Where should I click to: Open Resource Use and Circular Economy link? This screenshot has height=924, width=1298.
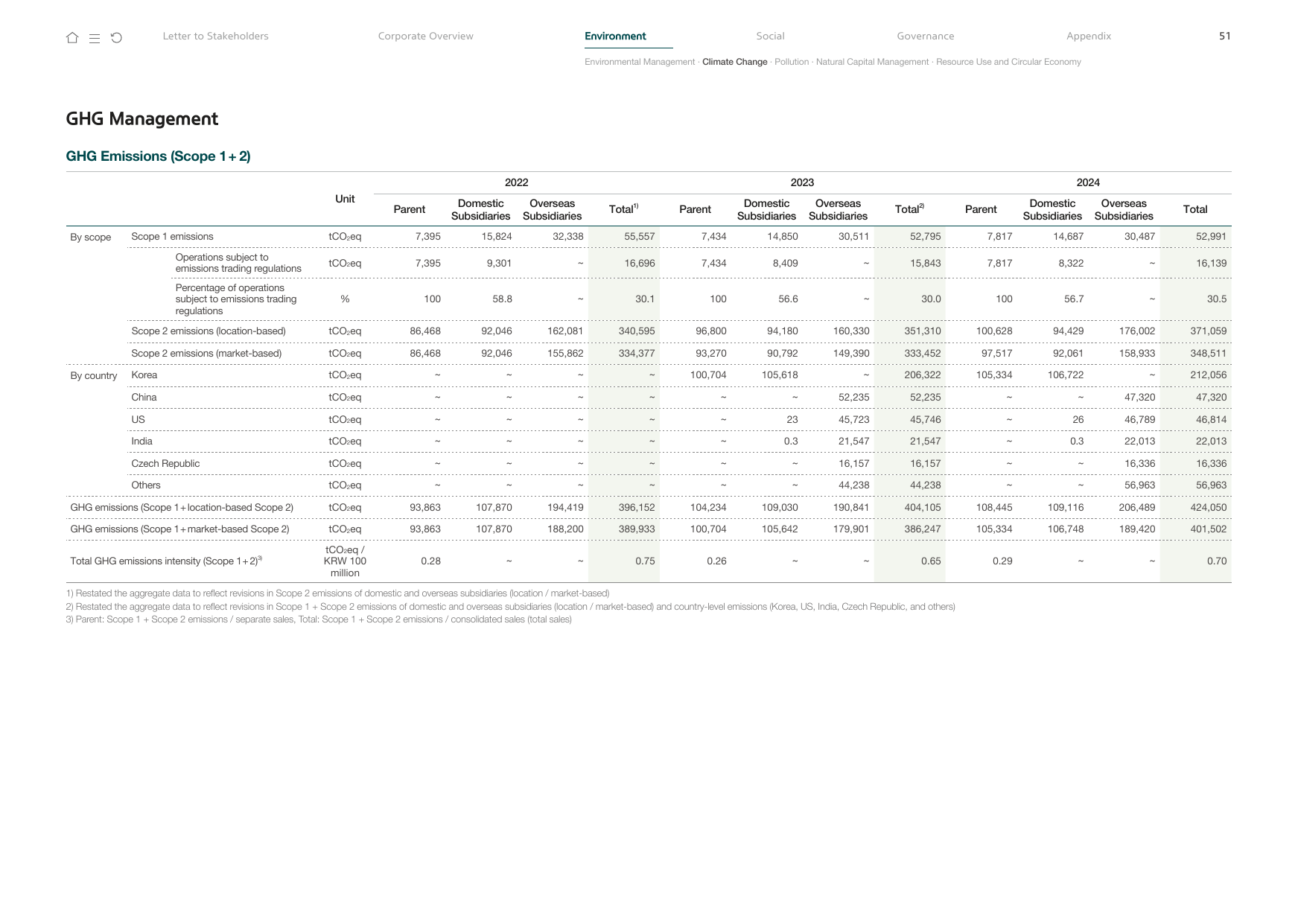[1008, 62]
